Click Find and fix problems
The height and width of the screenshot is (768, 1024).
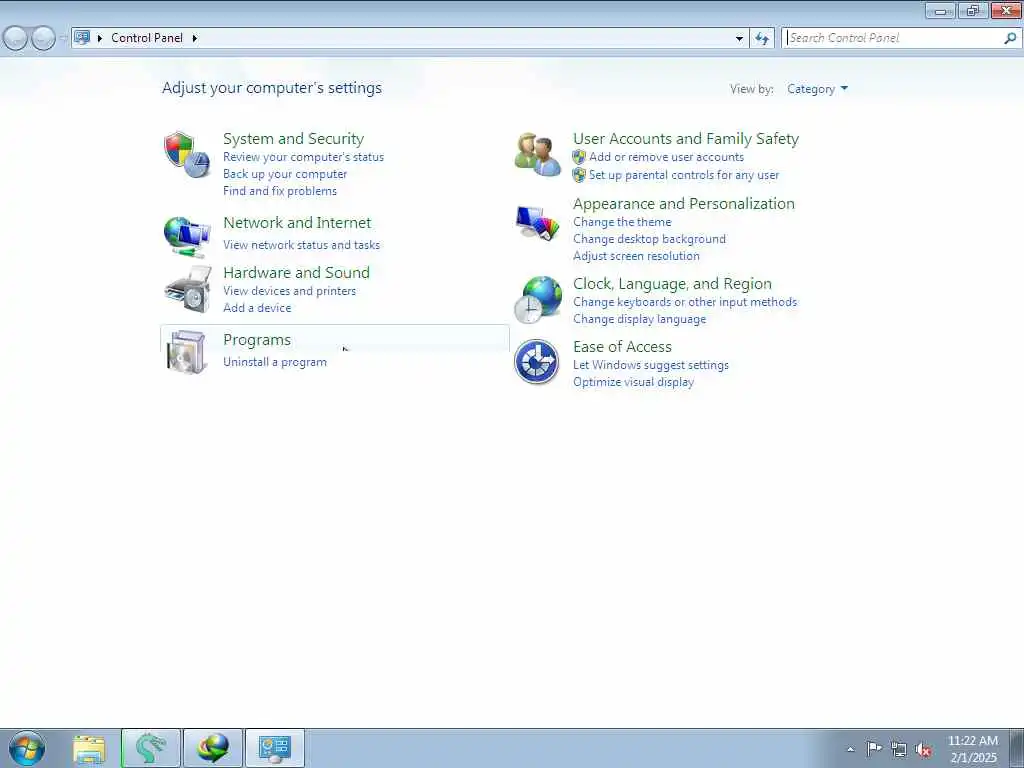point(280,191)
